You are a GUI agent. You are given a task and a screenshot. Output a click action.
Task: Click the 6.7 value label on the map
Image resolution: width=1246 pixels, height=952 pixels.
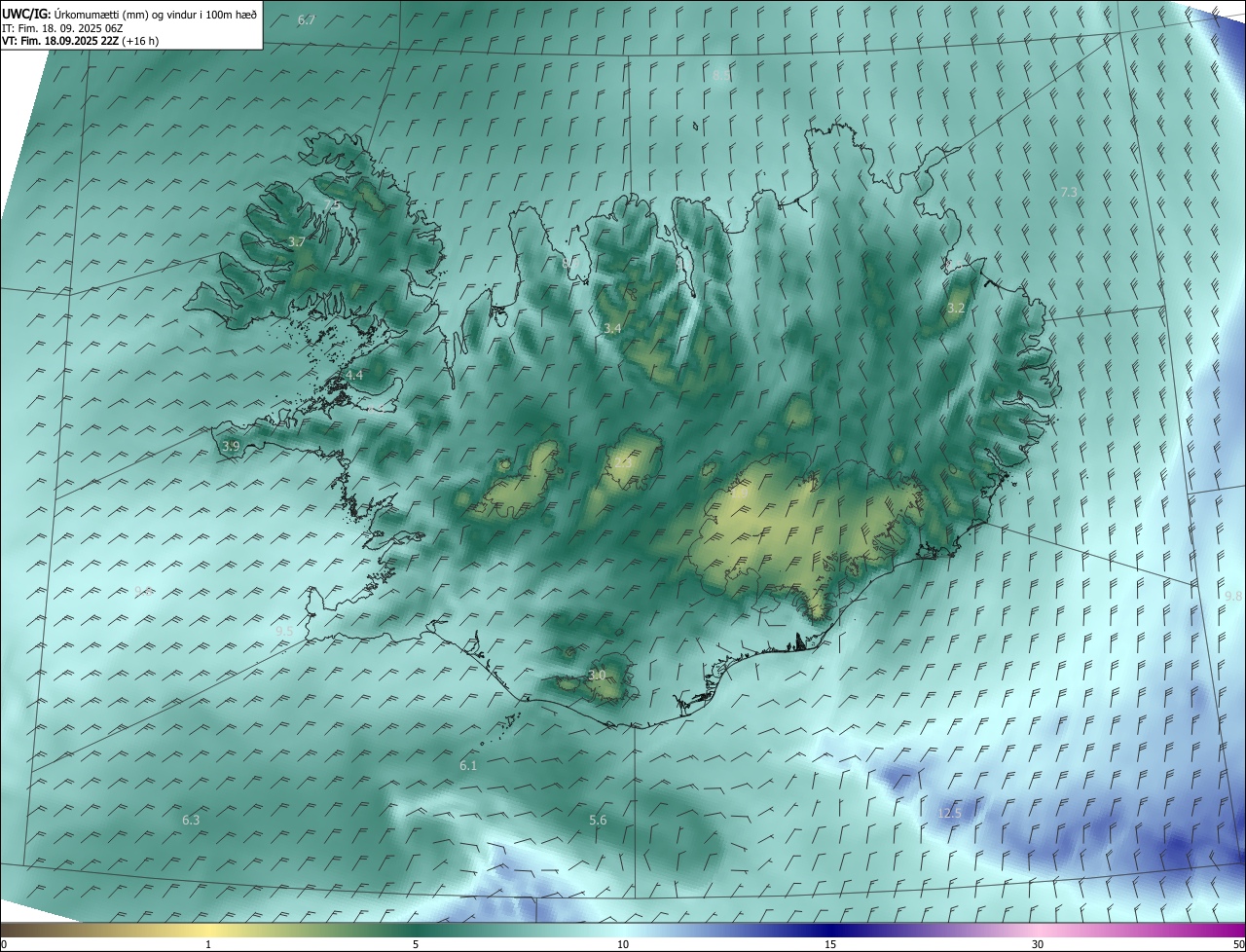(307, 20)
